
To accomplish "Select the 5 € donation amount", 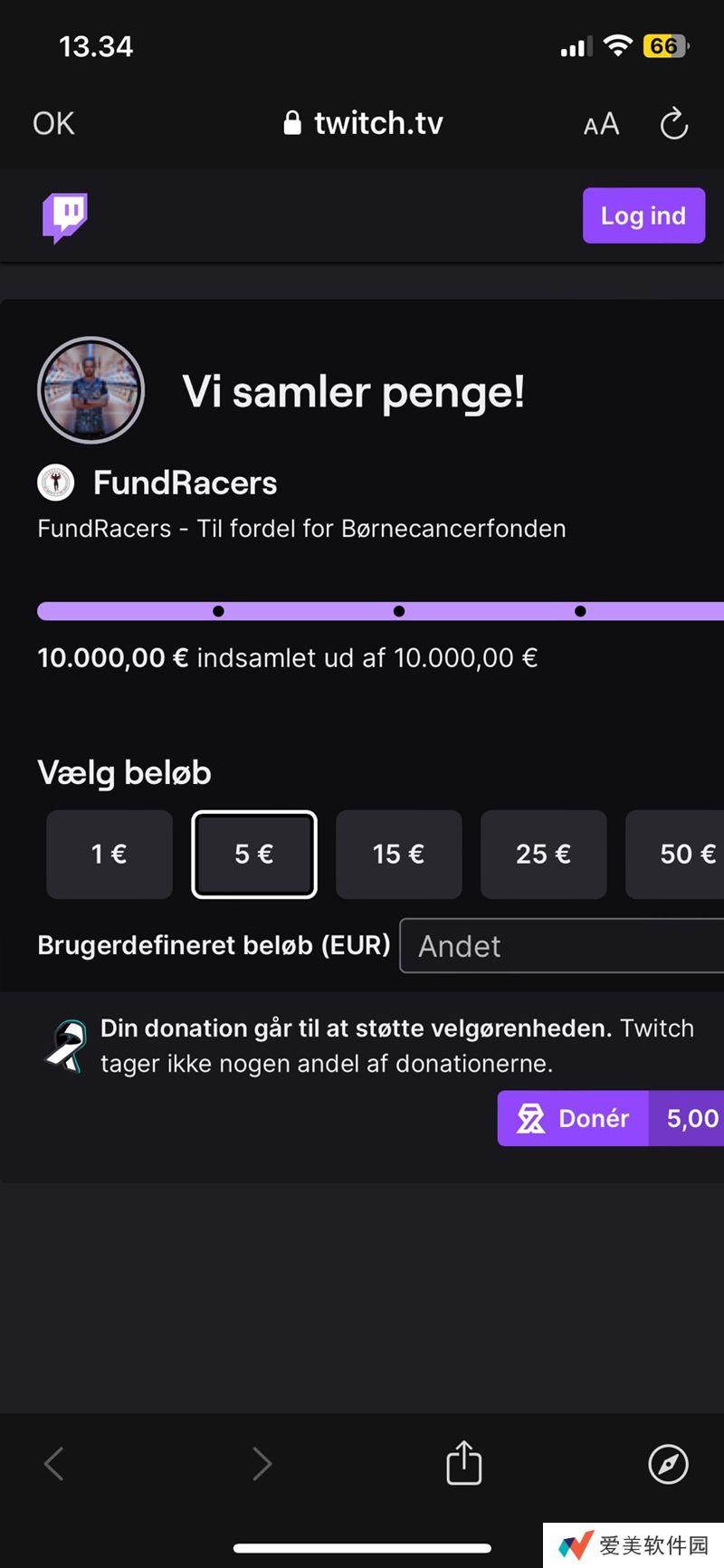I will 254,854.
